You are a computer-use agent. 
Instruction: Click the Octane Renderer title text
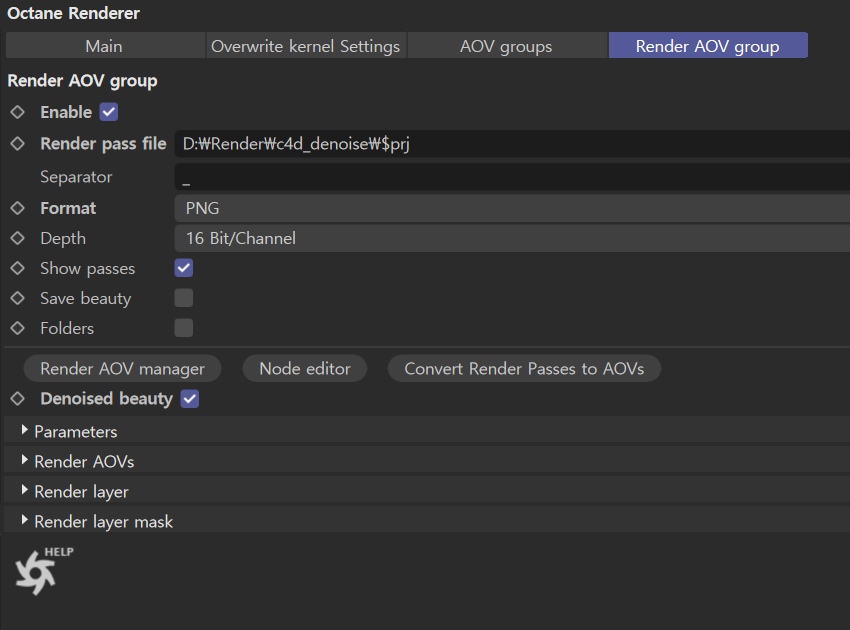pos(73,13)
